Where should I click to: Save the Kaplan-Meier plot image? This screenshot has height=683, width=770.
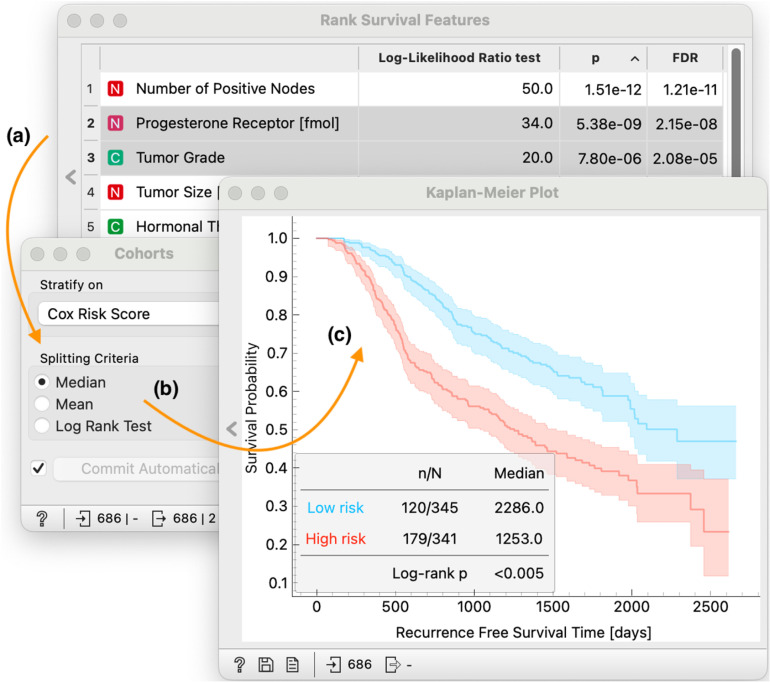point(266,665)
